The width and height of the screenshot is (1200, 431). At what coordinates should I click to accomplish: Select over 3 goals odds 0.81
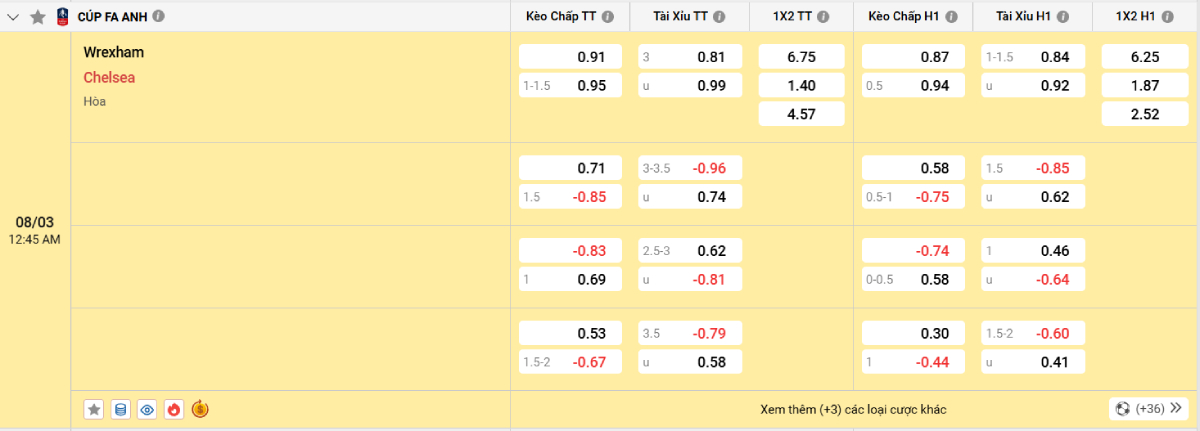click(690, 57)
